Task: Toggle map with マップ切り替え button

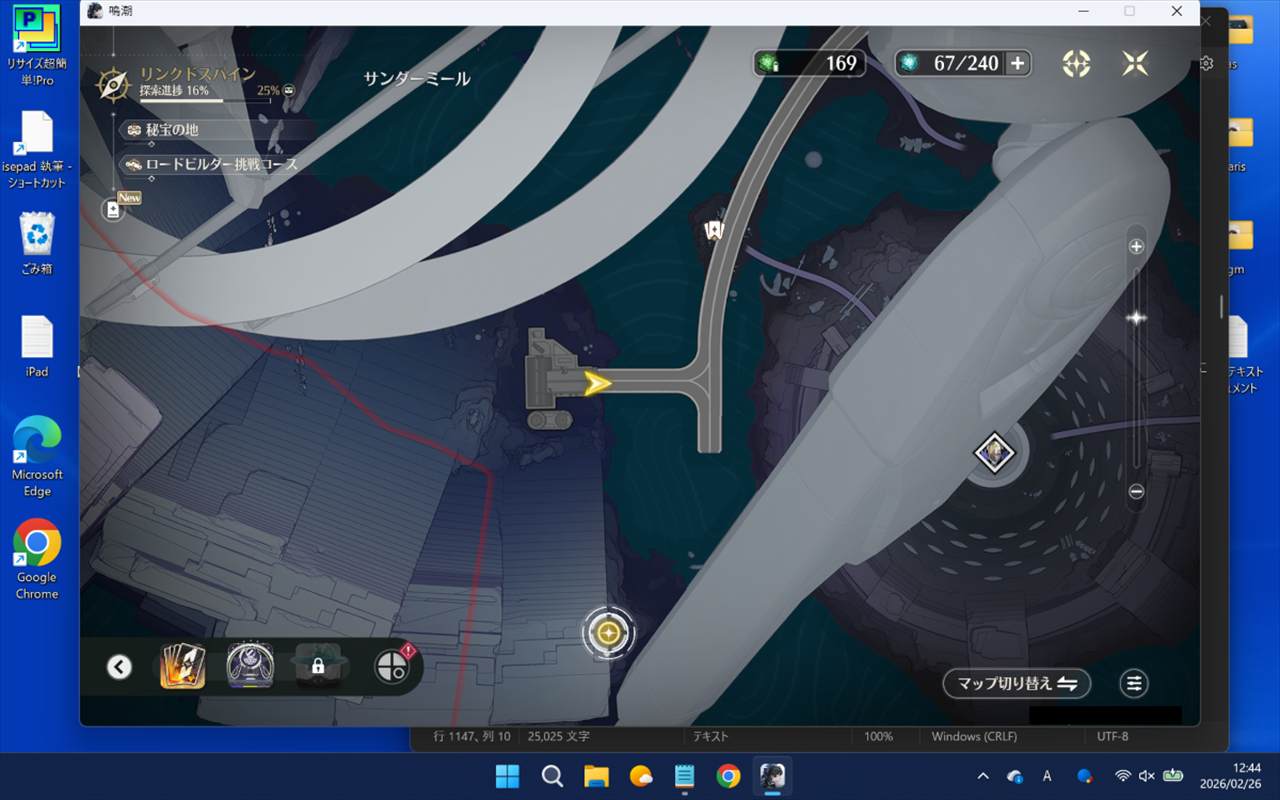Action: coord(1016,684)
